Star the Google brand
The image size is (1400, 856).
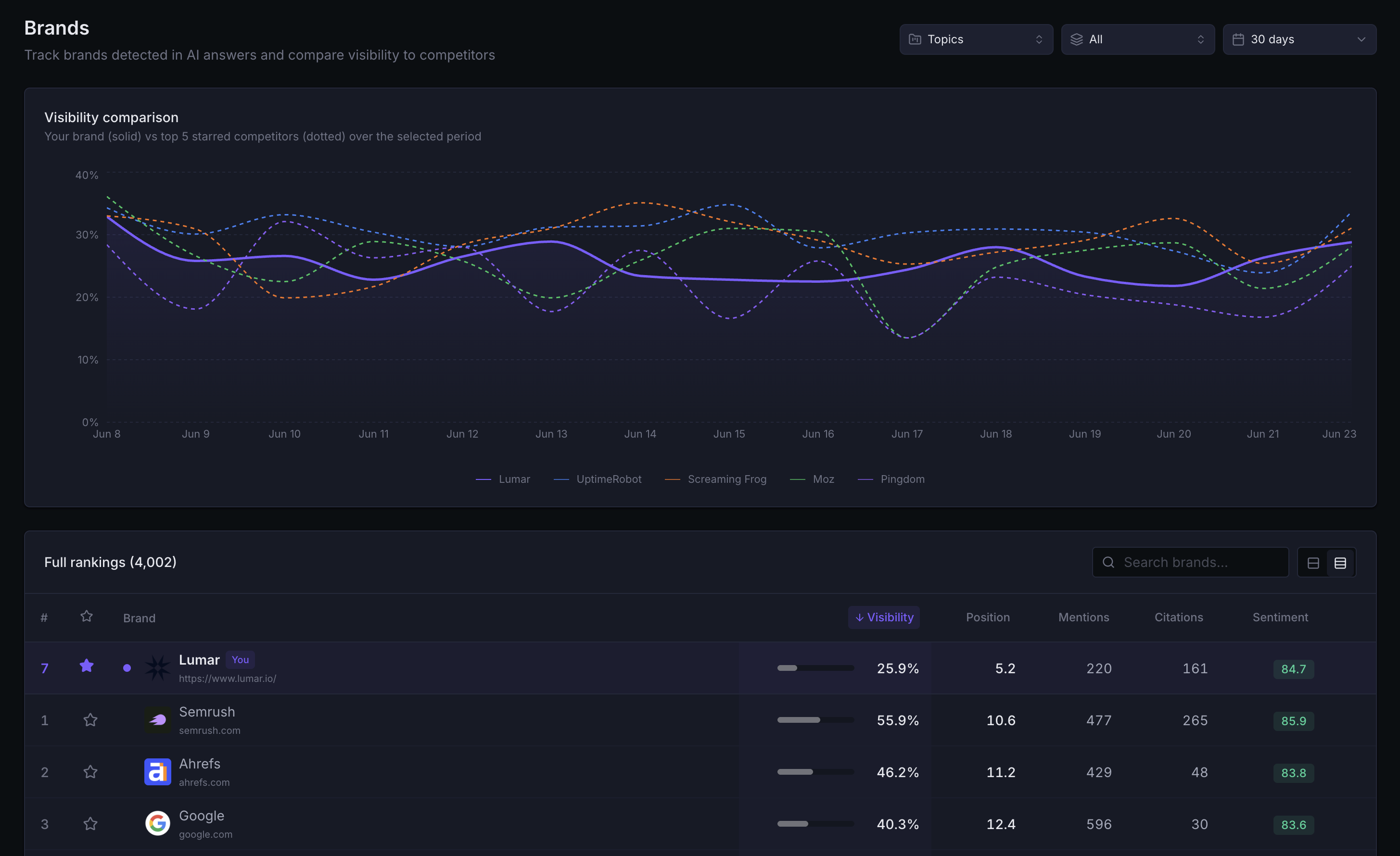click(x=90, y=824)
